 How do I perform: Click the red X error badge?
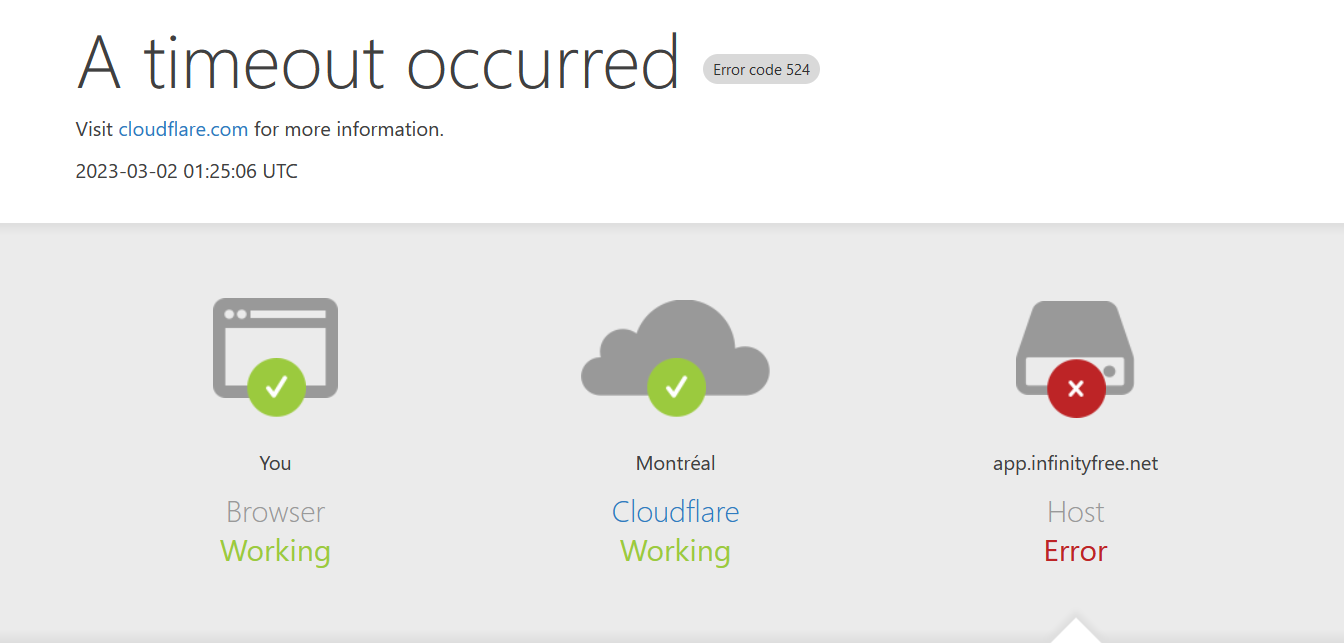[1076, 388]
